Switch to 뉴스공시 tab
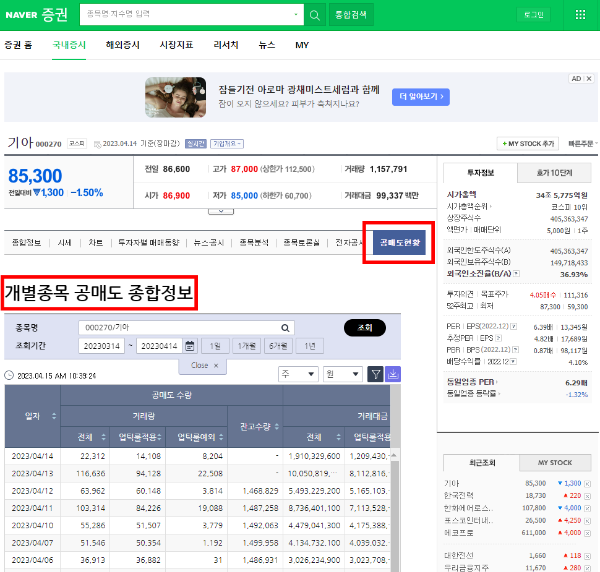 click(x=209, y=243)
